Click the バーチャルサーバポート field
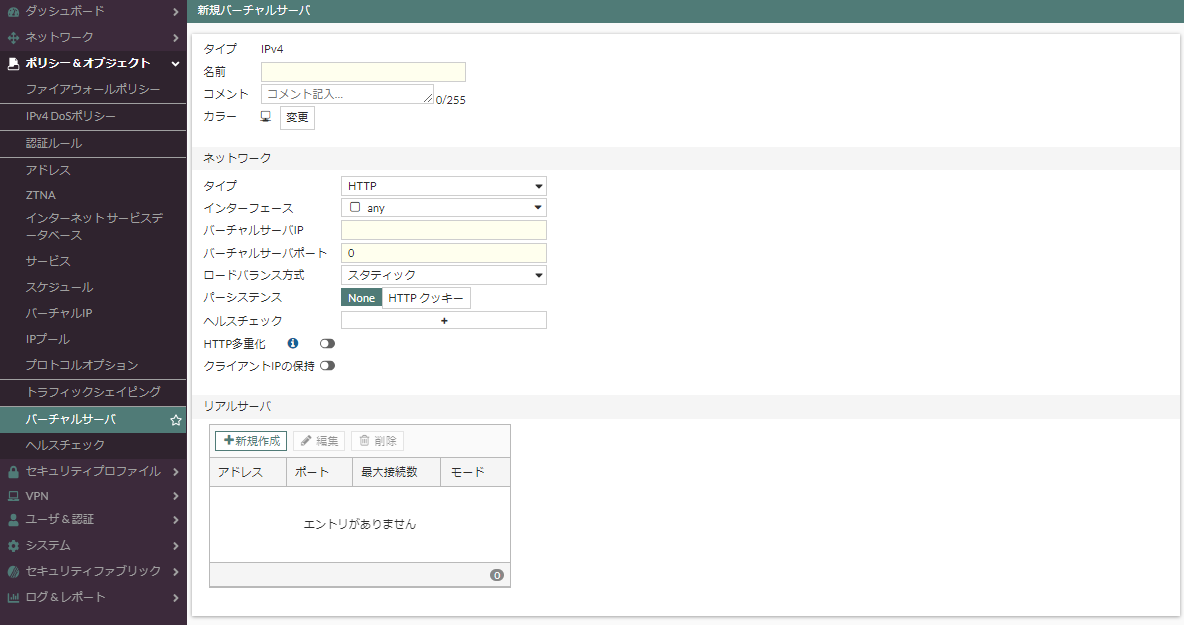This screenshot has width=1184, height=625. click(444, 253)
